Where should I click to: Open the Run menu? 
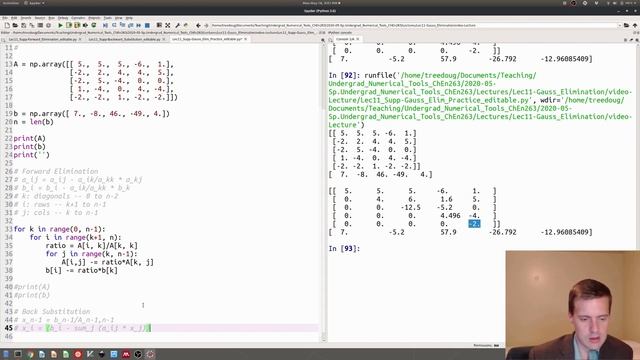pos(51,18)
